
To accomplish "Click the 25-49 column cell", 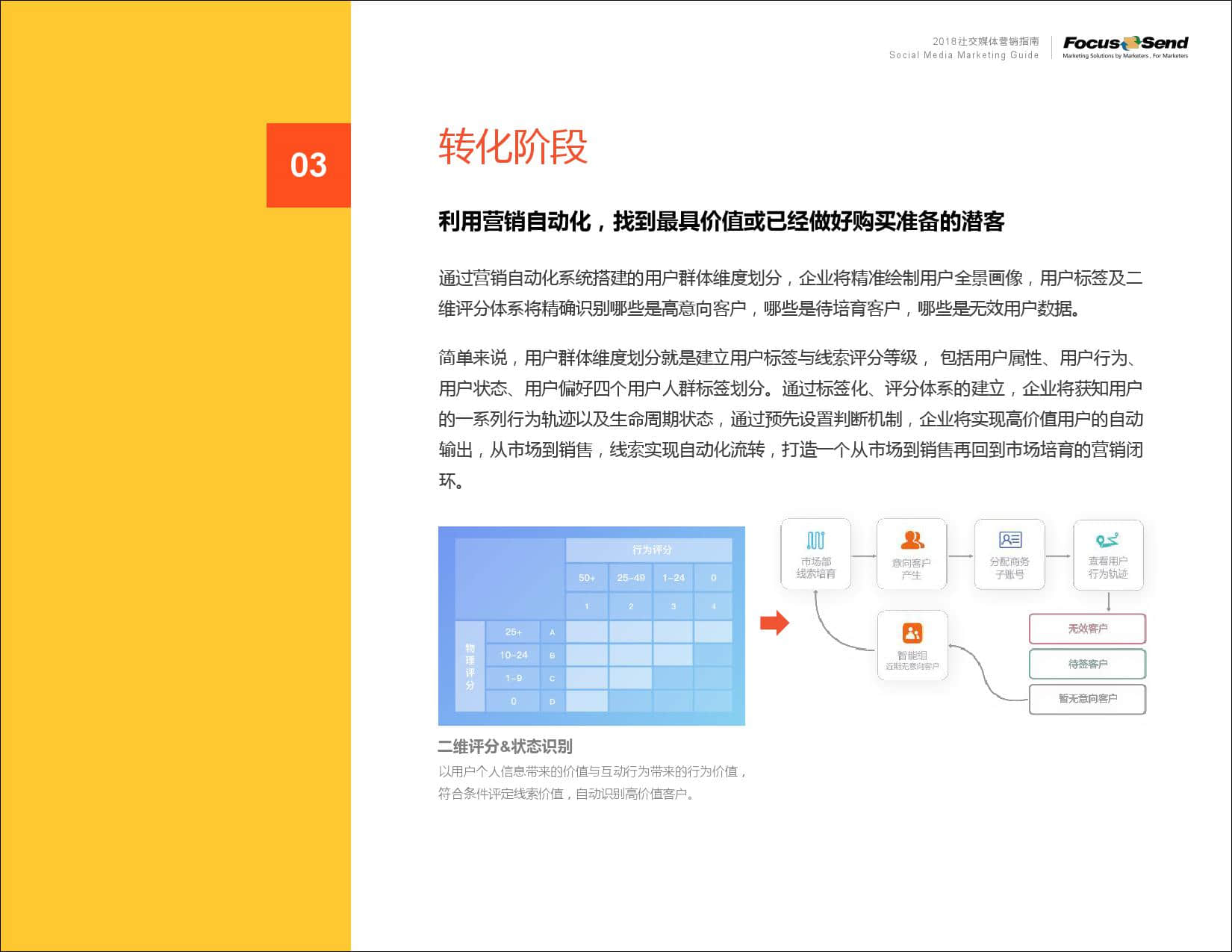I will pyautogui.click(x=631, y=578).
